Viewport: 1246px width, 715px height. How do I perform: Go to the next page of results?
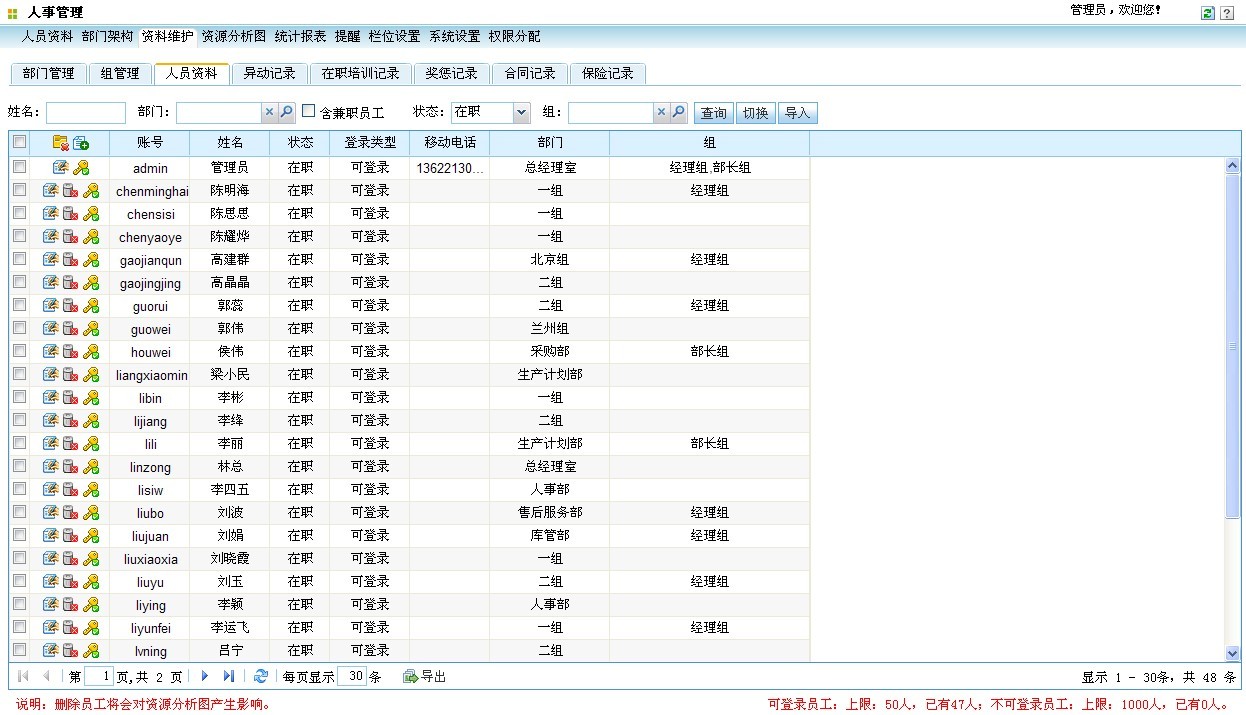205,676
